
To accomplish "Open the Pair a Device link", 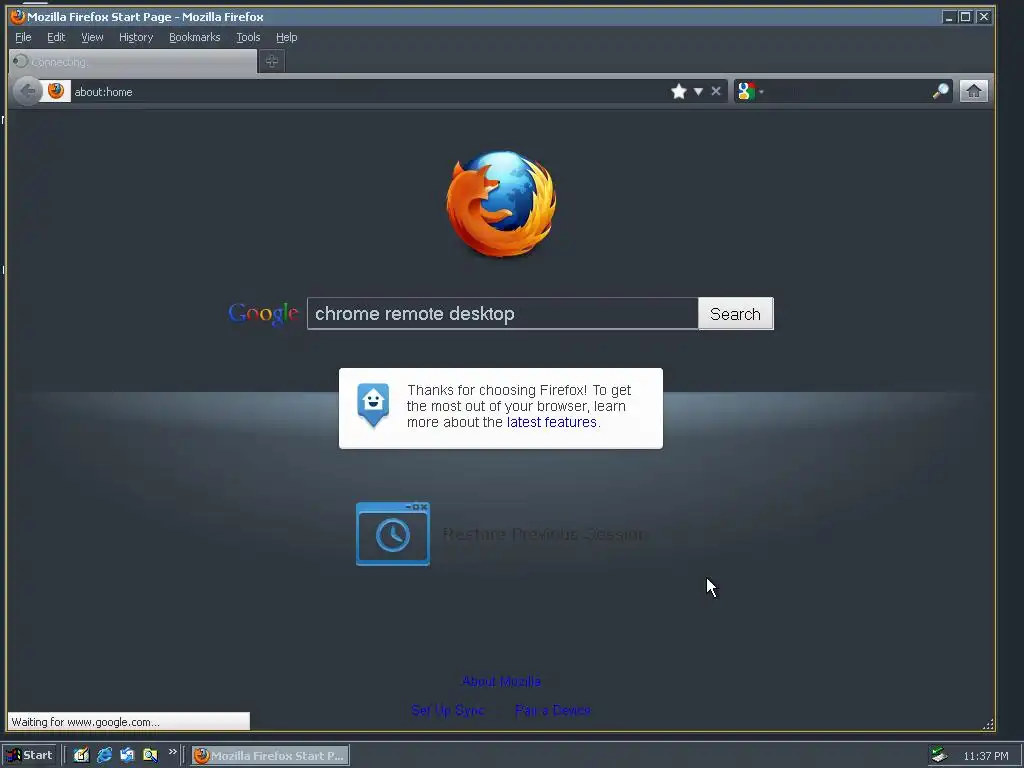I will pos(552,710).
